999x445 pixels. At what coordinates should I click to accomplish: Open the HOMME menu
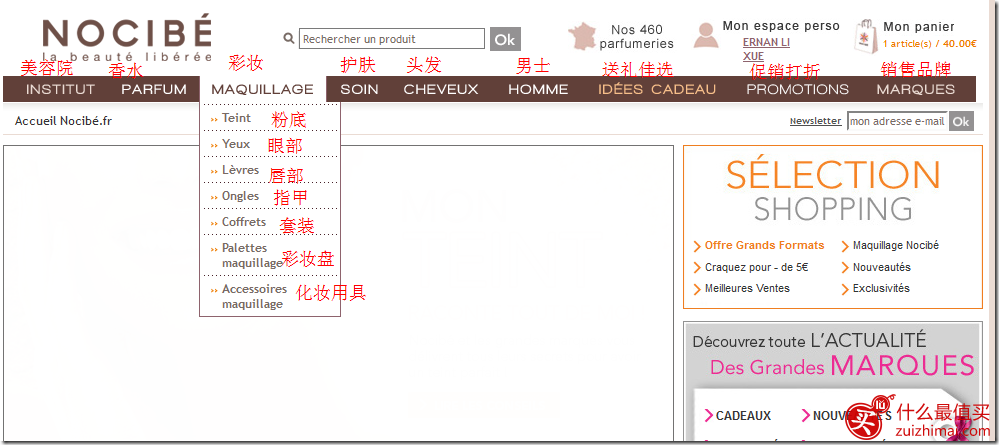pos(538,89)
